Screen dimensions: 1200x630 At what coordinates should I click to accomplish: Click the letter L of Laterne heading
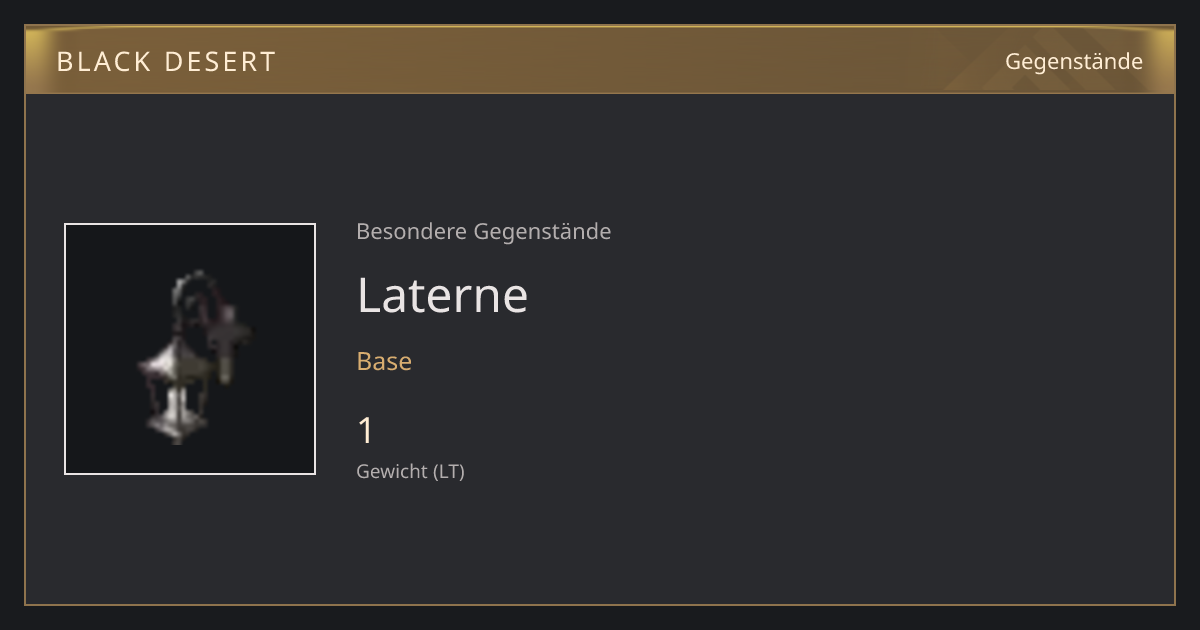coord(369,295)
